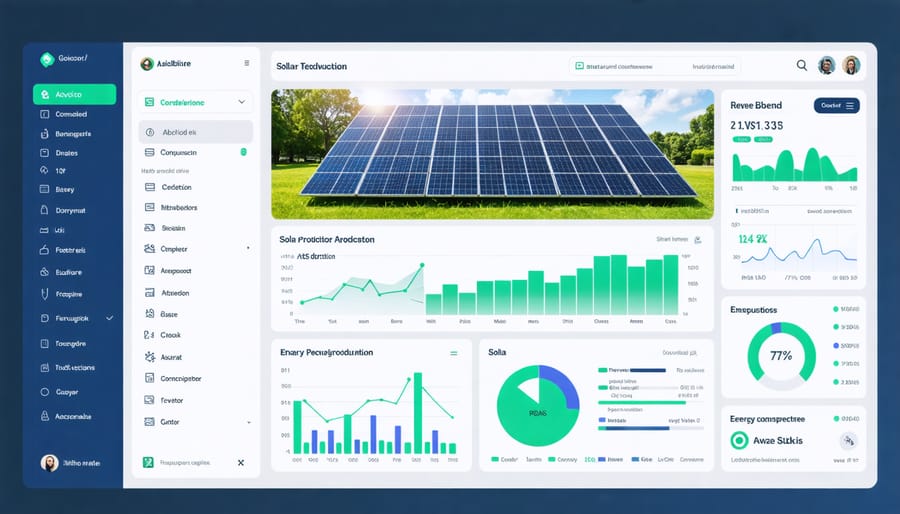The width and height of the screenshot is (900, 514).
Task: Click the Crook panel icon
Action: point(149,334)
